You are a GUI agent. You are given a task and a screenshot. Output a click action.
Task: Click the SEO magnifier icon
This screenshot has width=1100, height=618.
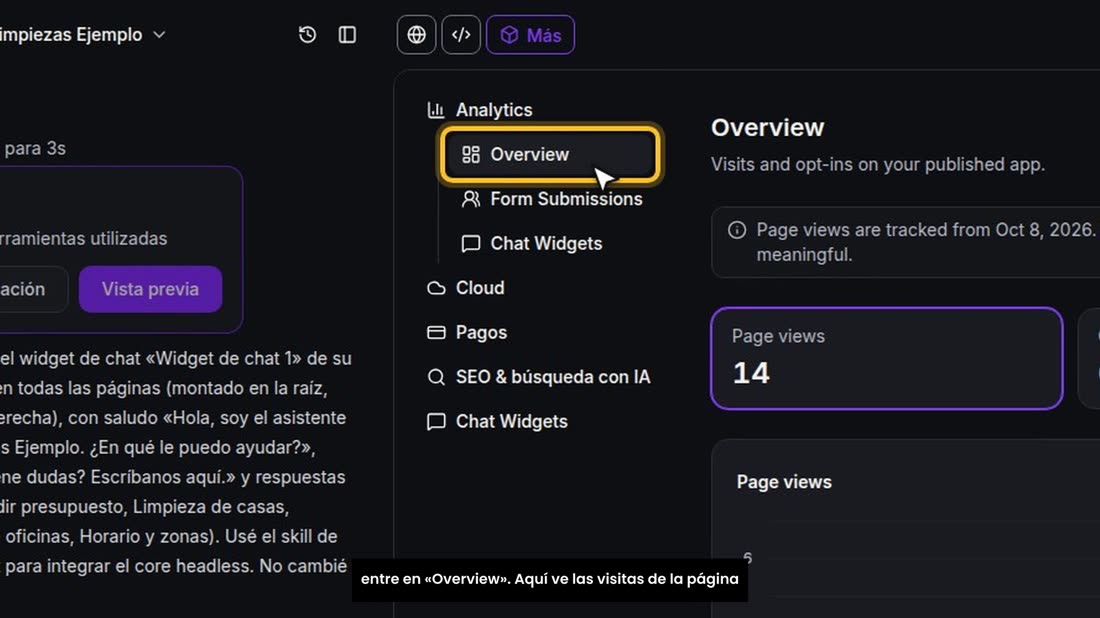[x=436, y=377]
